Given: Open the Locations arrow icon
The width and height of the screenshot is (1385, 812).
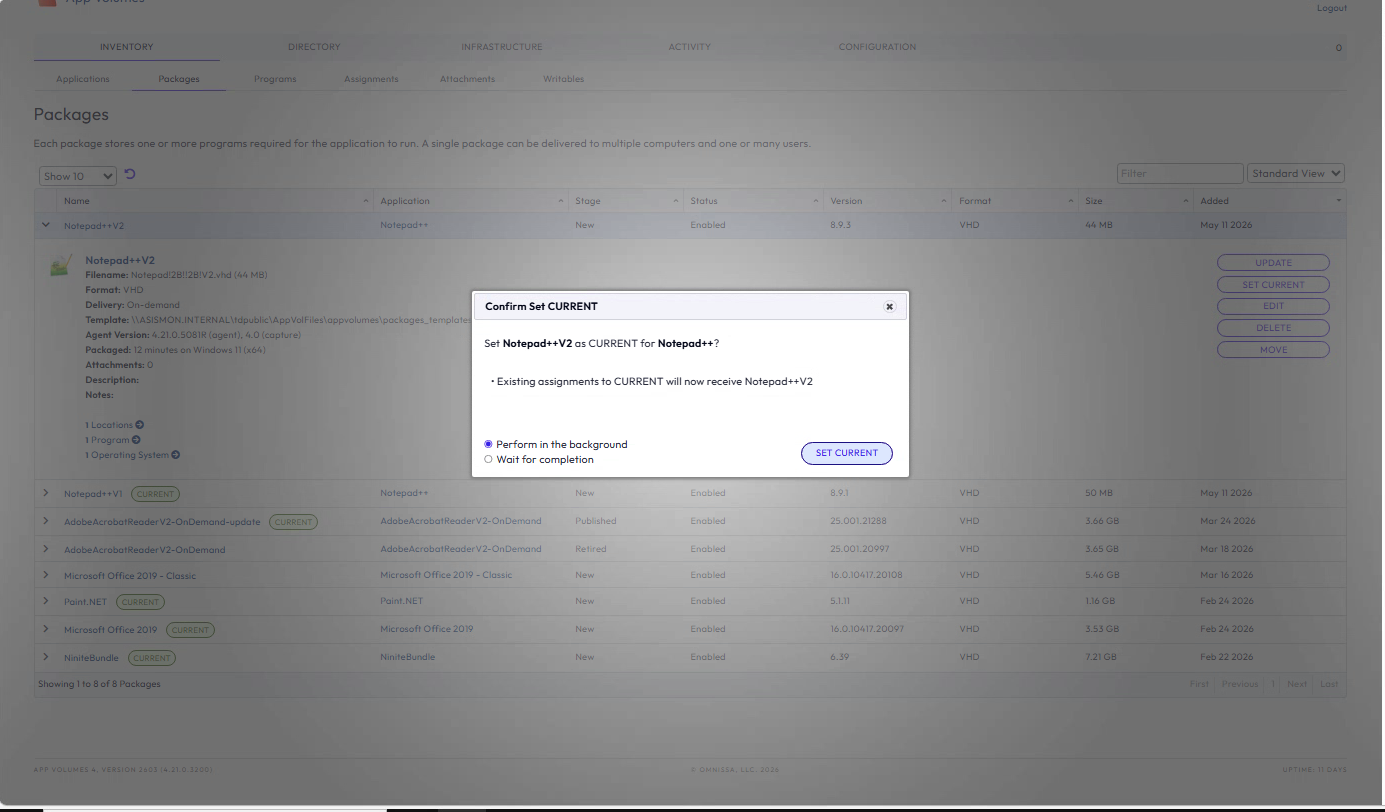Looking at the screenshot, I should [139, 425].
